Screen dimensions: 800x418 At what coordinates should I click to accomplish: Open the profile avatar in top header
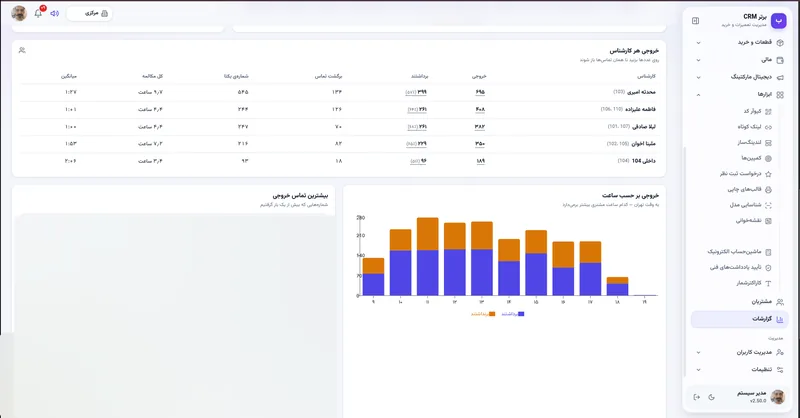point(19,13)
